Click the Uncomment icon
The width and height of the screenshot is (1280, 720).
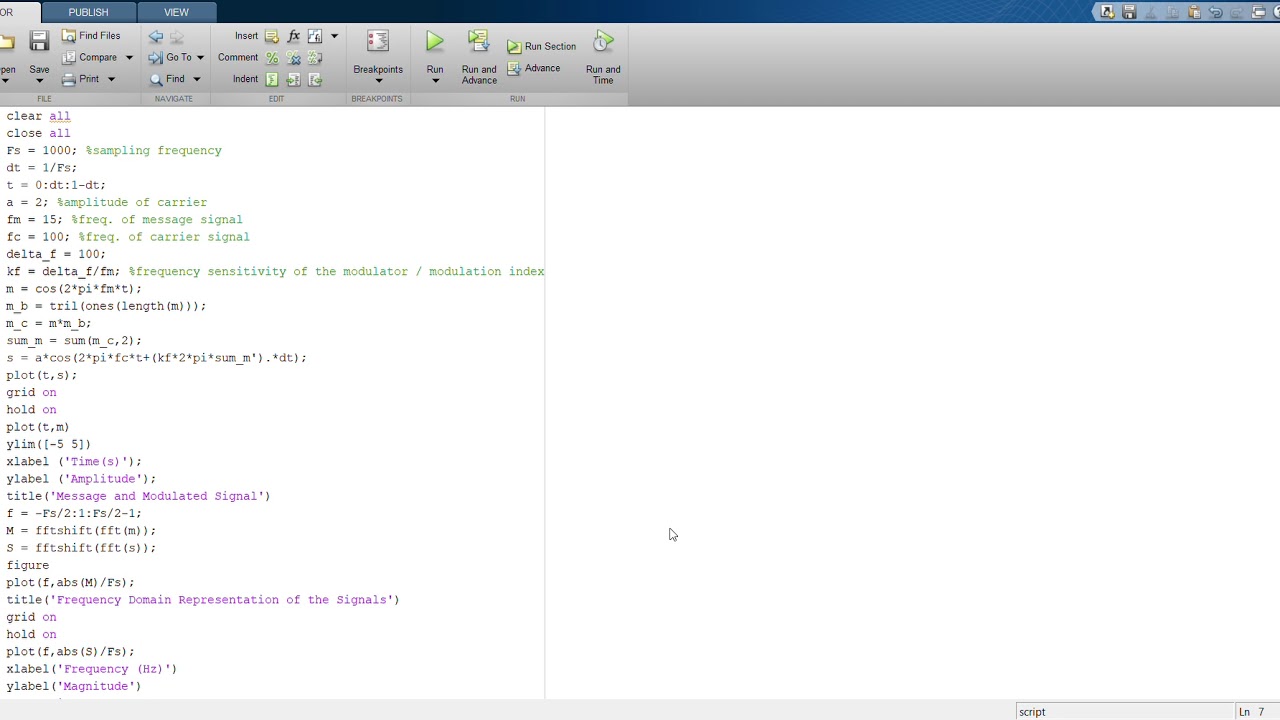pos(293,58)
